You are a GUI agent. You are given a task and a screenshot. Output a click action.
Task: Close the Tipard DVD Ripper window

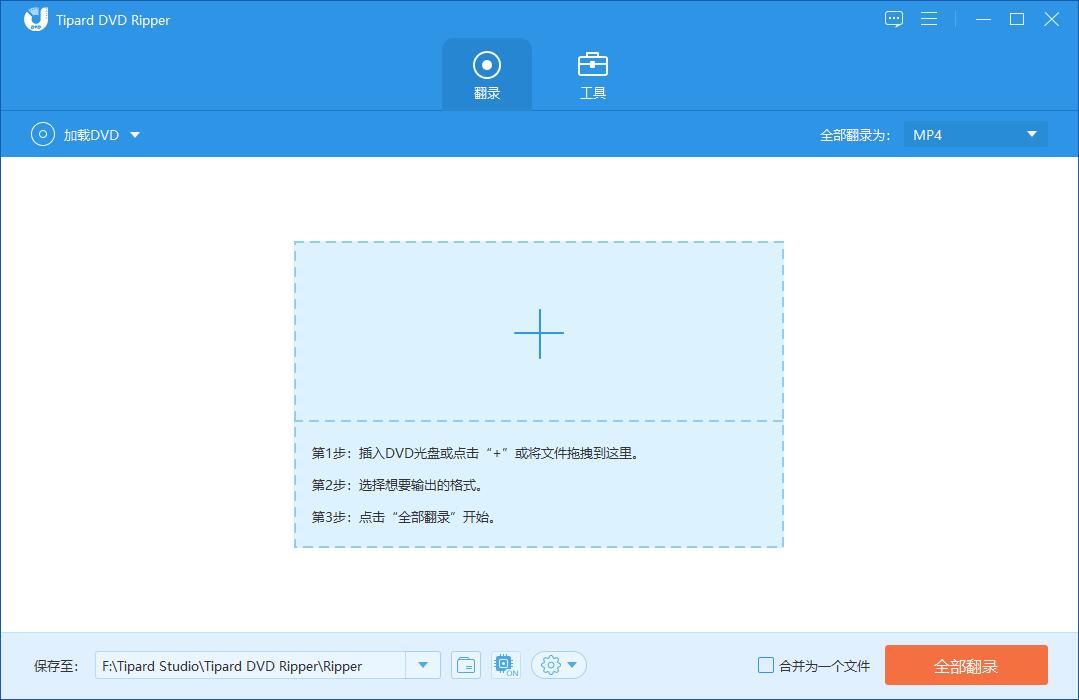click(x=1051, y=19)
